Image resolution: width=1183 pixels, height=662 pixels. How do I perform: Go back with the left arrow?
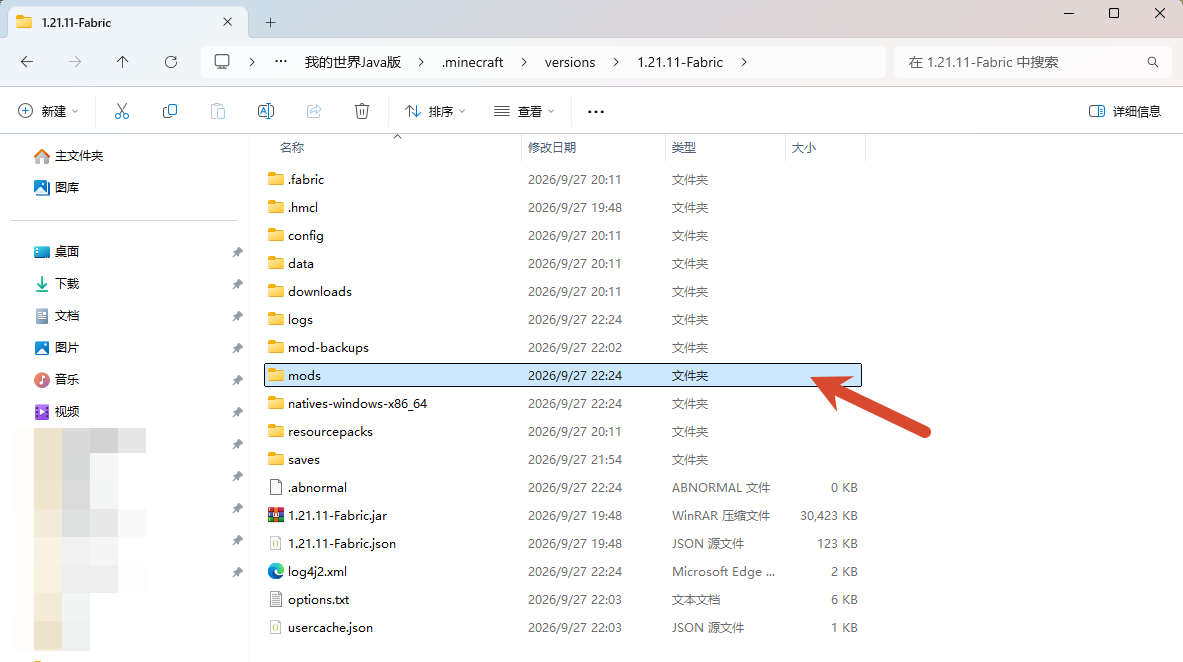(x=27, y=62)
